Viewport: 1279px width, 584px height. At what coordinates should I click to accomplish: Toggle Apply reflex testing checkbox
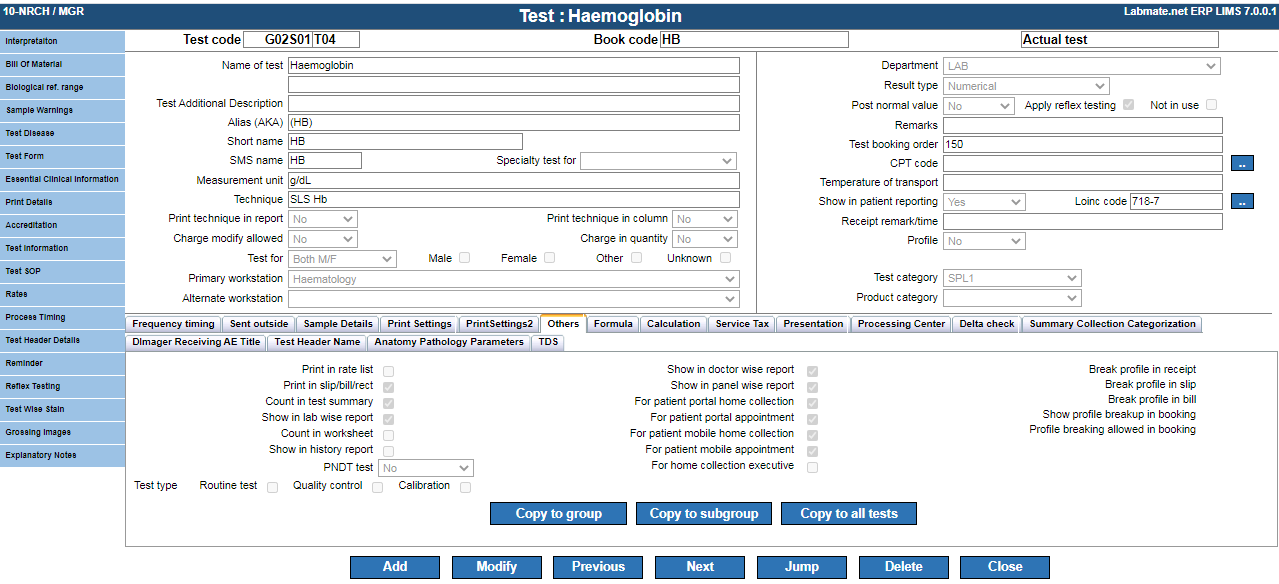(x=1129, y=105)
